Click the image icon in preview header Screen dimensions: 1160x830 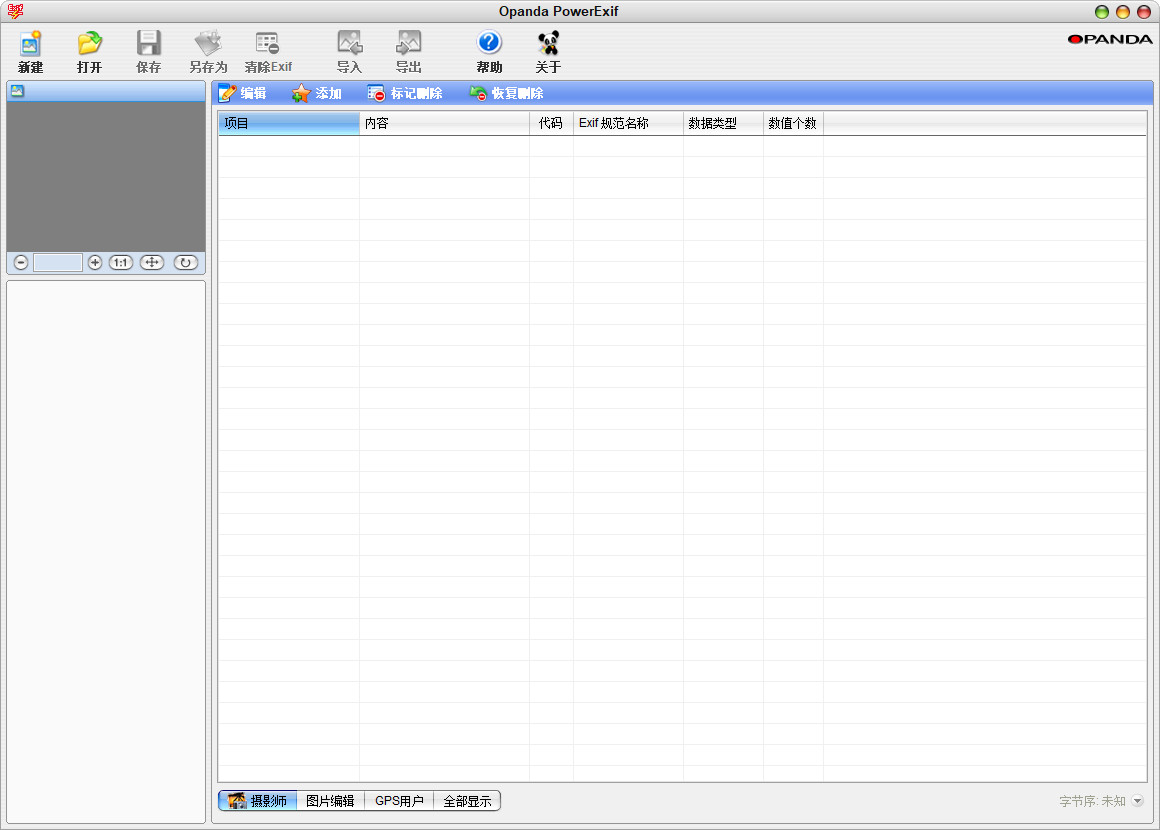pyautogui.click(x=17, y=91)
